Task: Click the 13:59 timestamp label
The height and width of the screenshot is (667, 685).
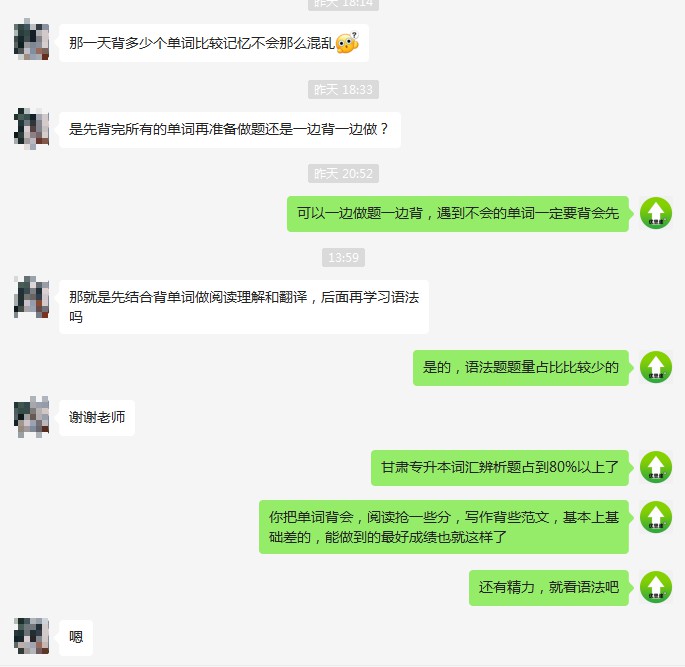Action: [x=343, y=257]
